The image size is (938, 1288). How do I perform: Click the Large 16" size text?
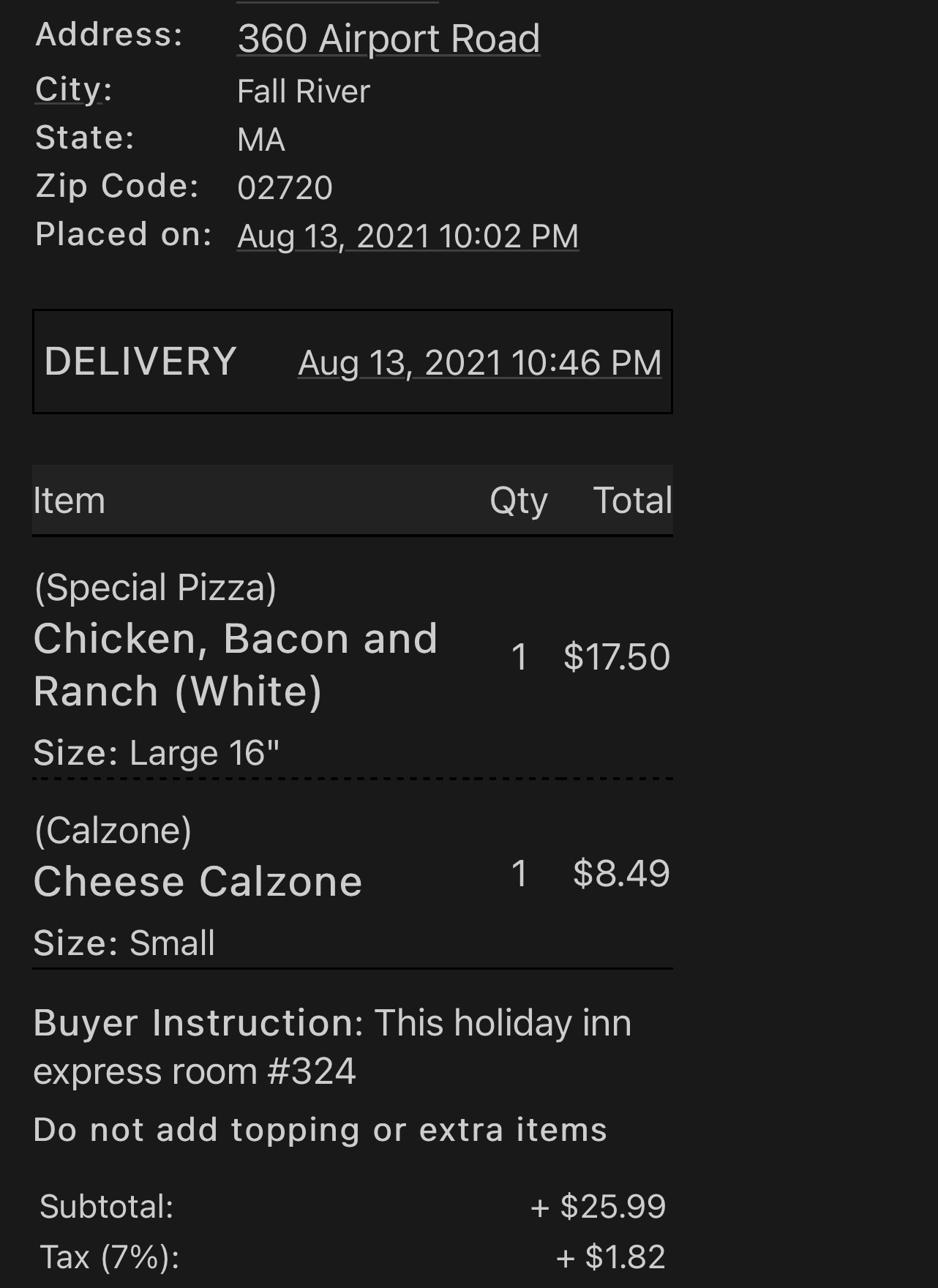[204, 753]
